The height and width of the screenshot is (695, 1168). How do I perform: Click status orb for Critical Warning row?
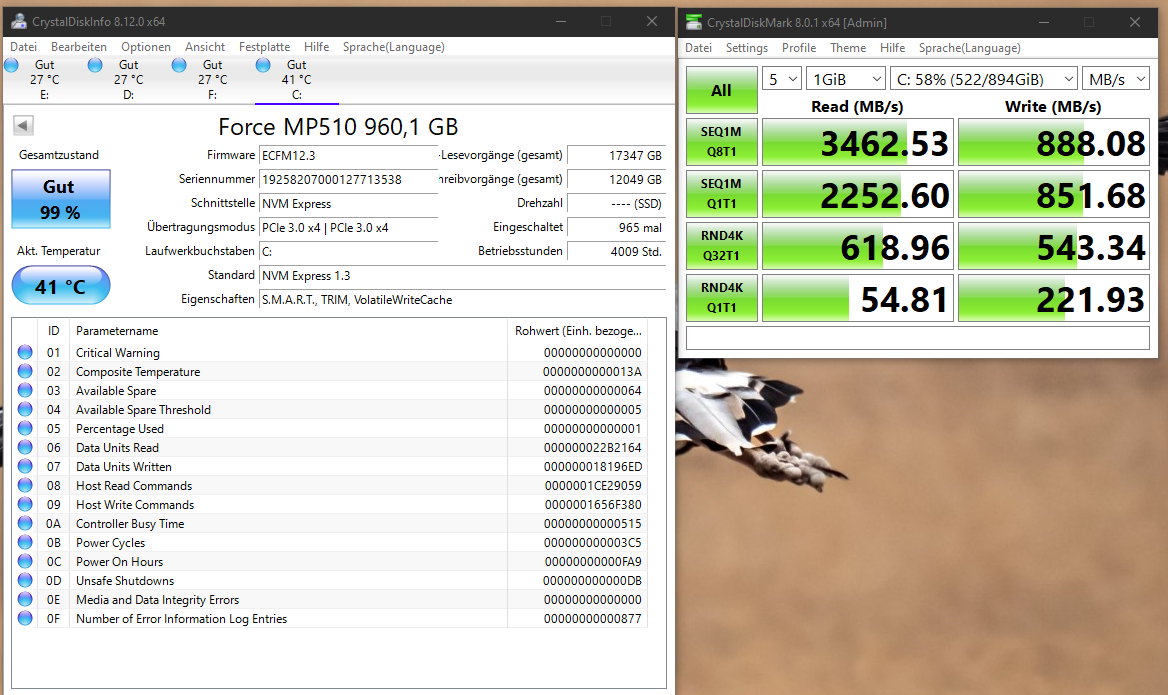25,352
